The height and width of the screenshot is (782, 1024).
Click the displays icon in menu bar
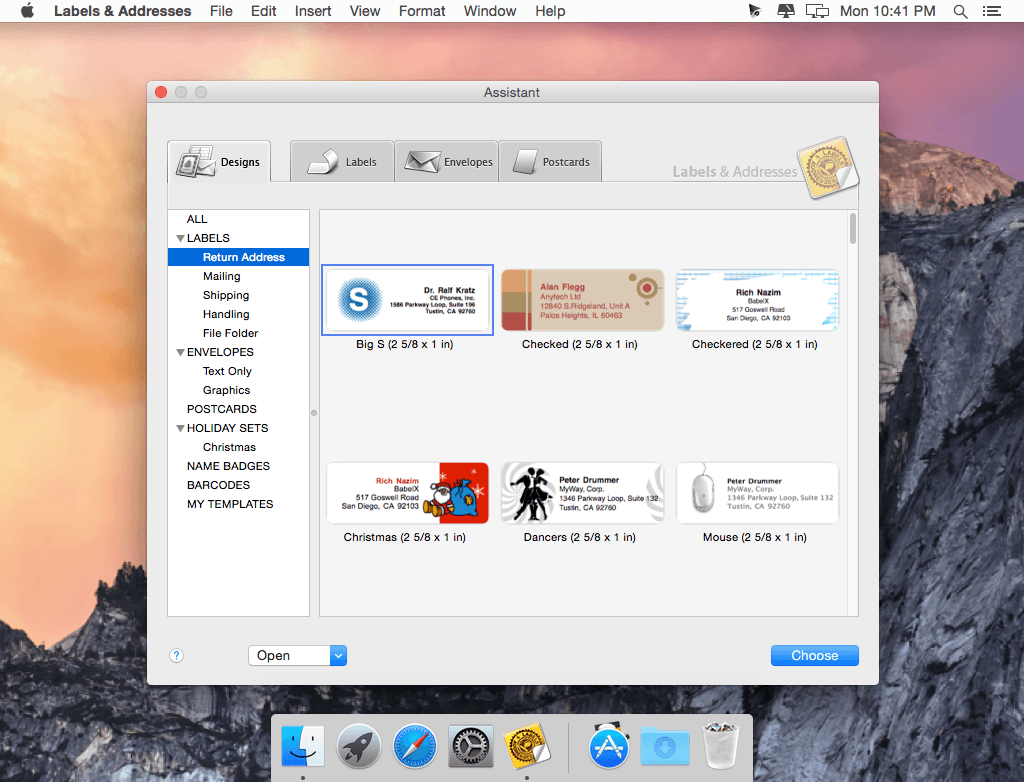pos(817,11)
